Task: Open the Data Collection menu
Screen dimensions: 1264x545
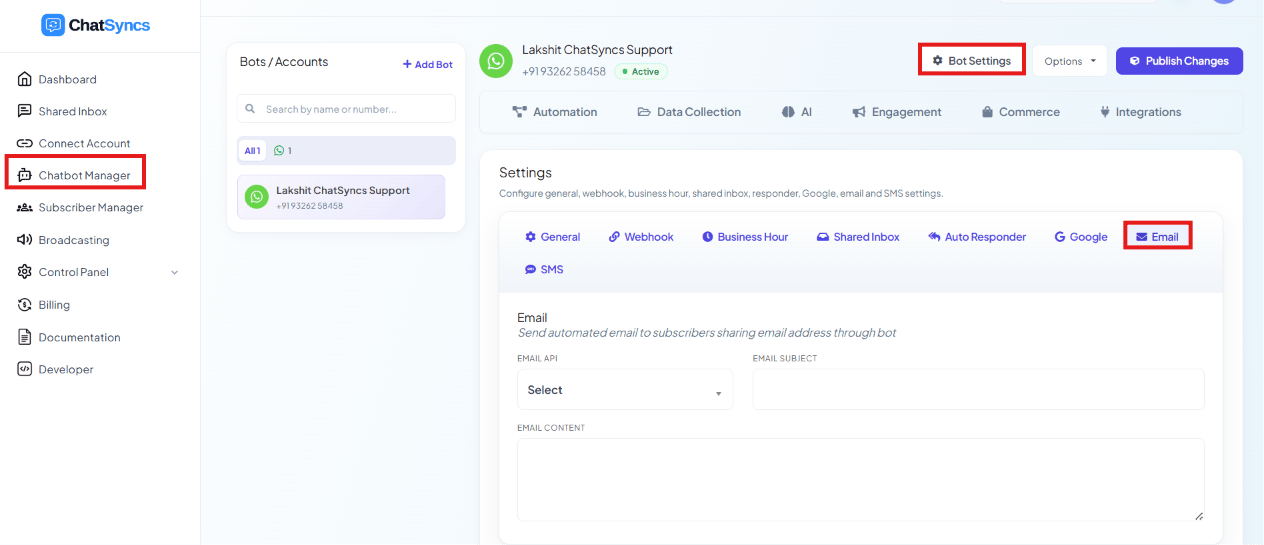Action: point(690,112)
